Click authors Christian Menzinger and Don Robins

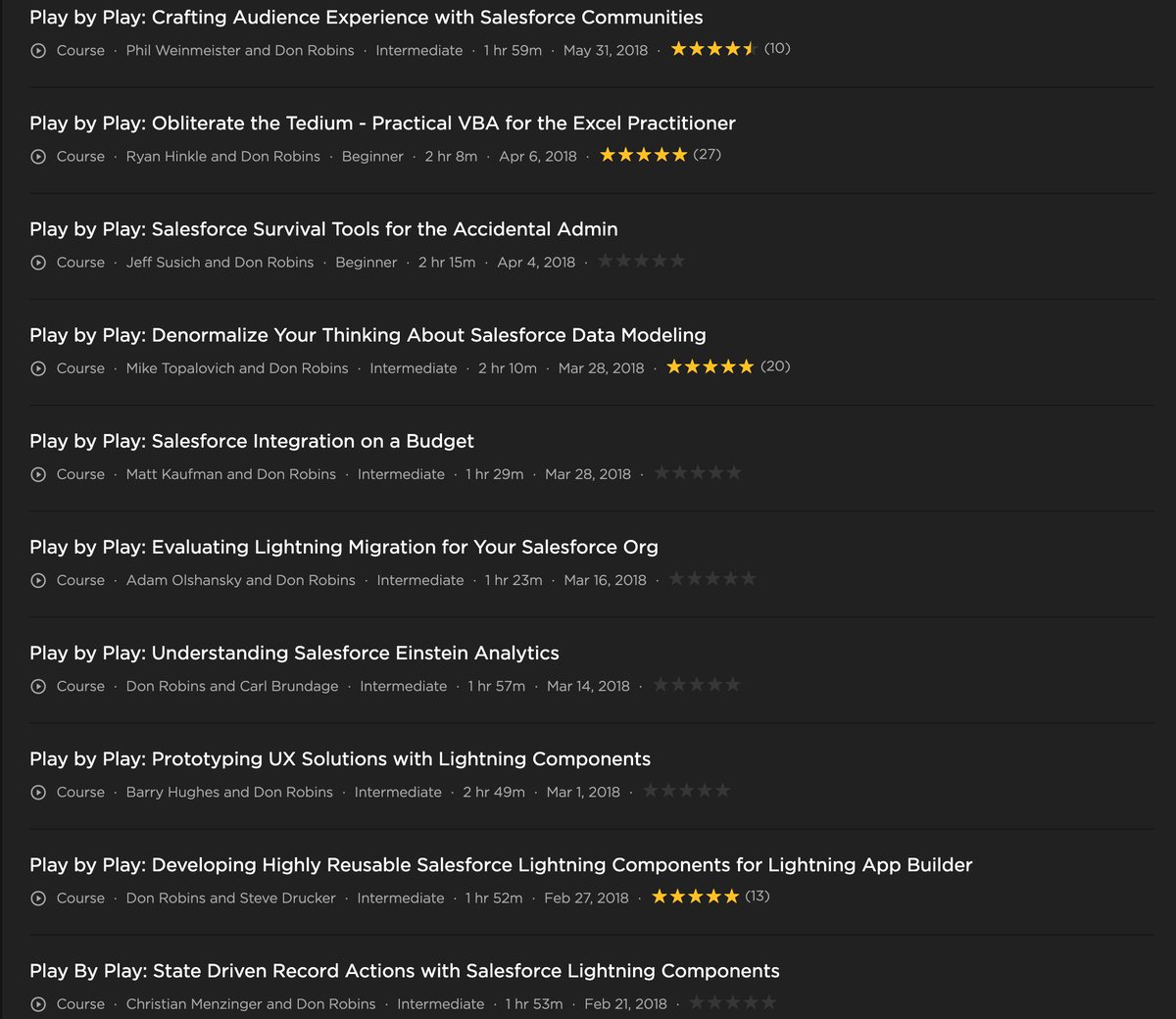point(251,1004)
